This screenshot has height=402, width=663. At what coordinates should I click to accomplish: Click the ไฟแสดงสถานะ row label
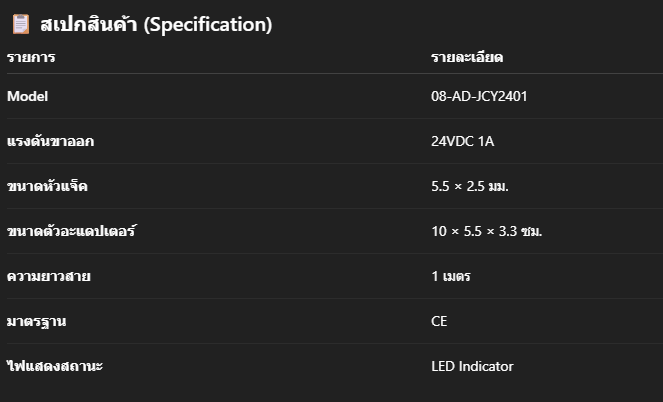tap(55, 366)
